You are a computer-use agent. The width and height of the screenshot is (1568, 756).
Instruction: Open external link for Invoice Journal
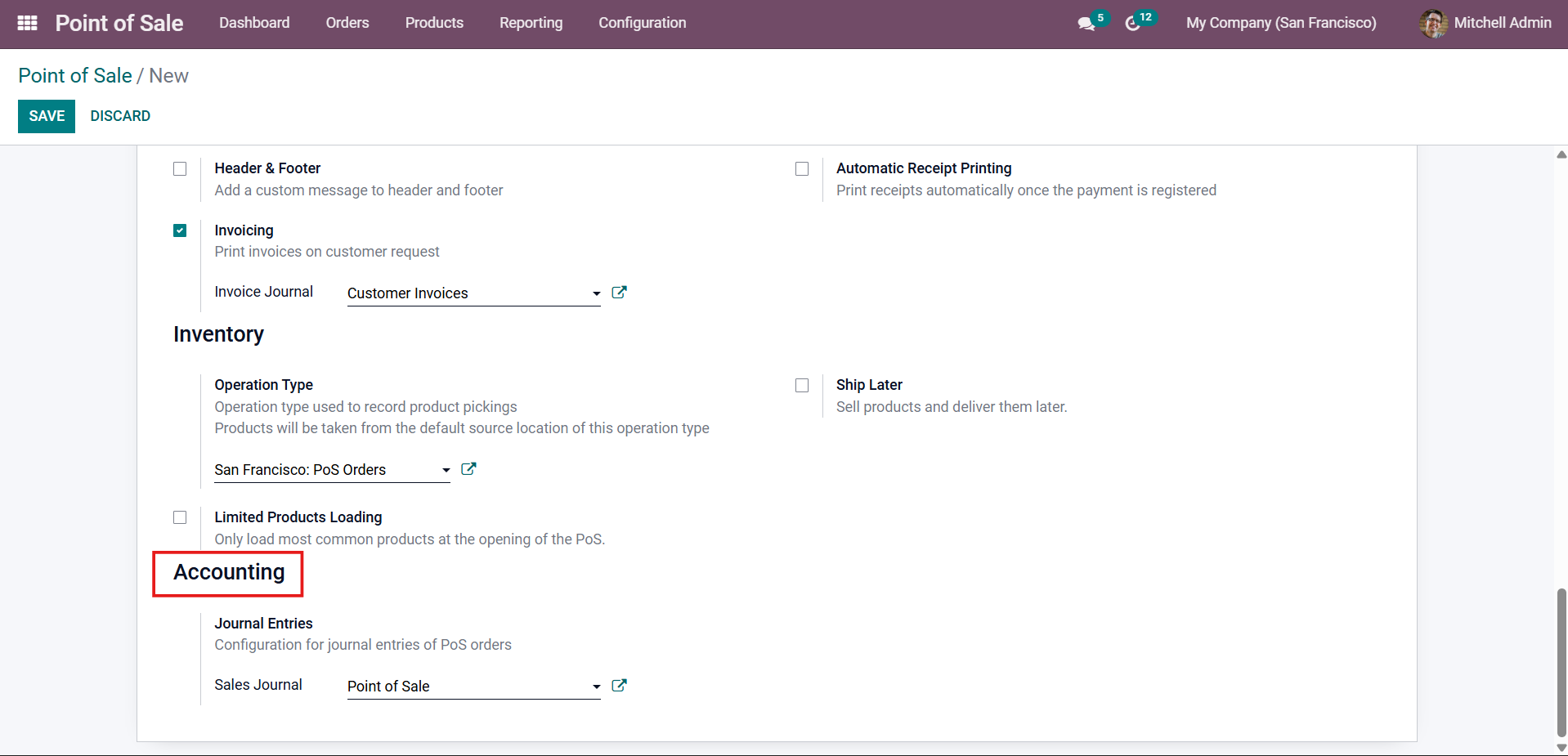pos(619,293)
